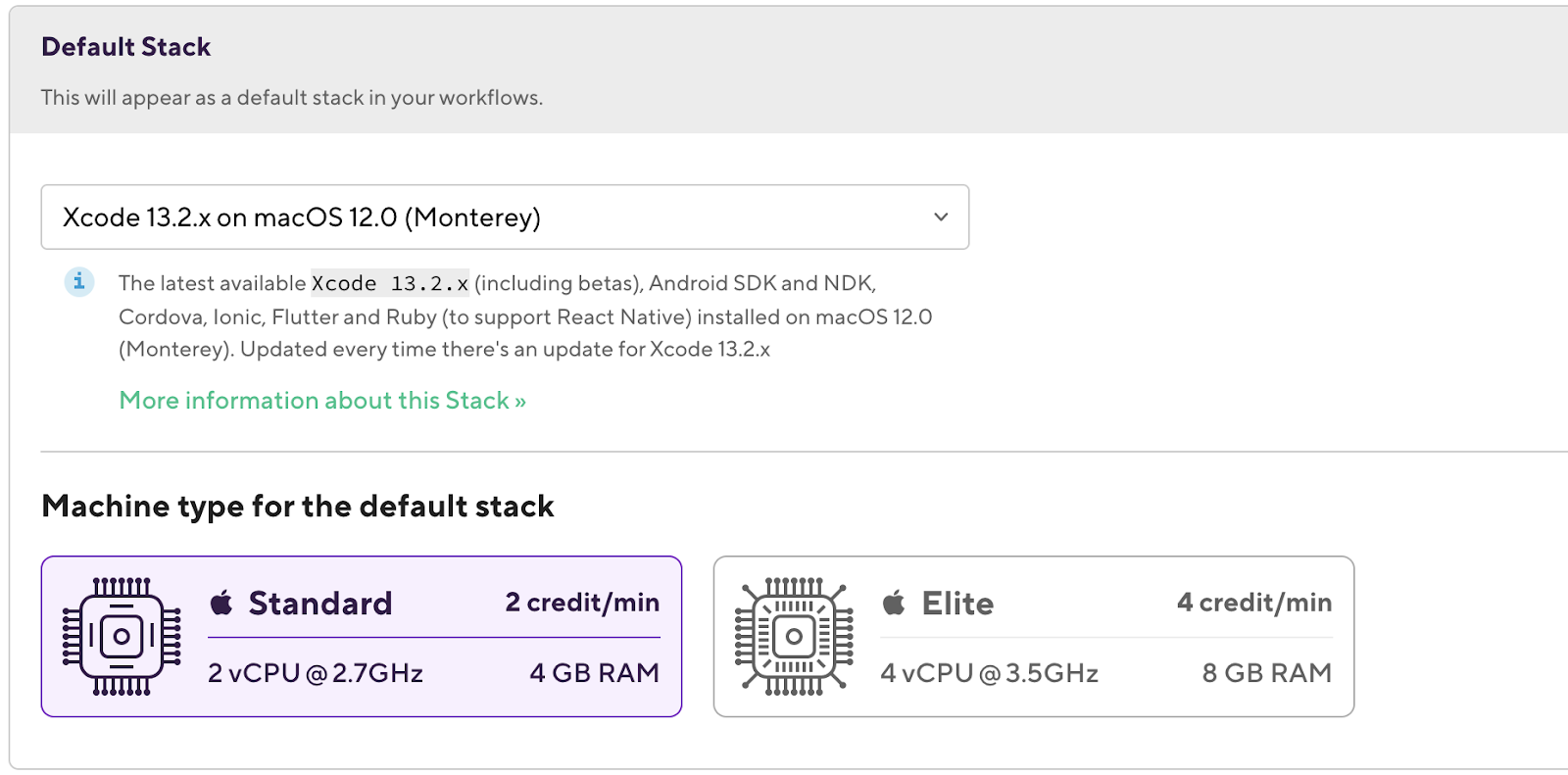Click the blue info icon
The height and width of the screenshot is (775, 1568).
79,282
